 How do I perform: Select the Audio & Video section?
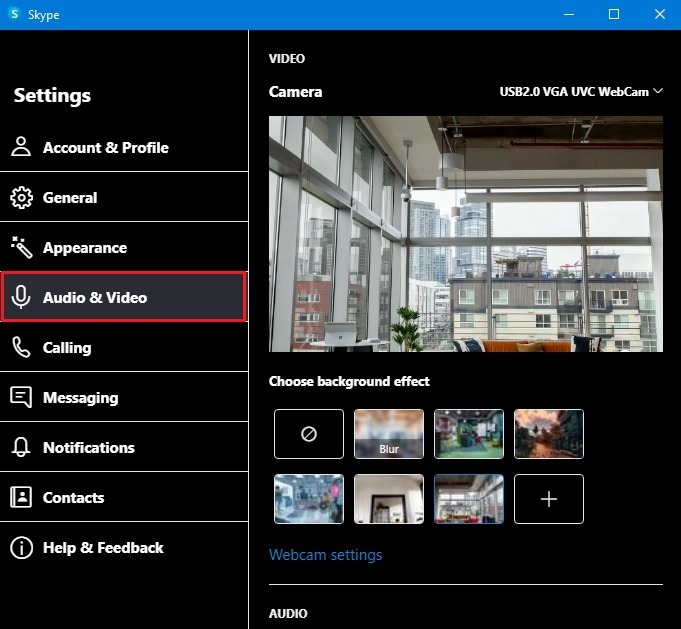click(x=124, y=297)
